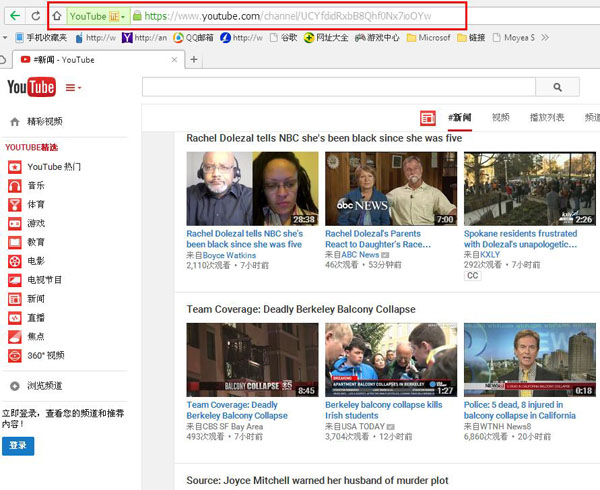Open the Microsof bookmarks folder
This screenshot has width=600, height=490.
(429, 37)
